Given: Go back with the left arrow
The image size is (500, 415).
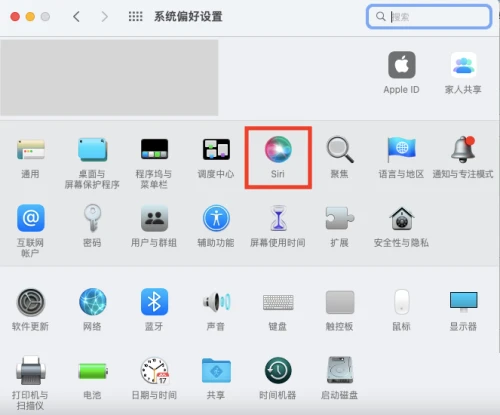Looking at the screenshot, I should [x=76, y=16].
